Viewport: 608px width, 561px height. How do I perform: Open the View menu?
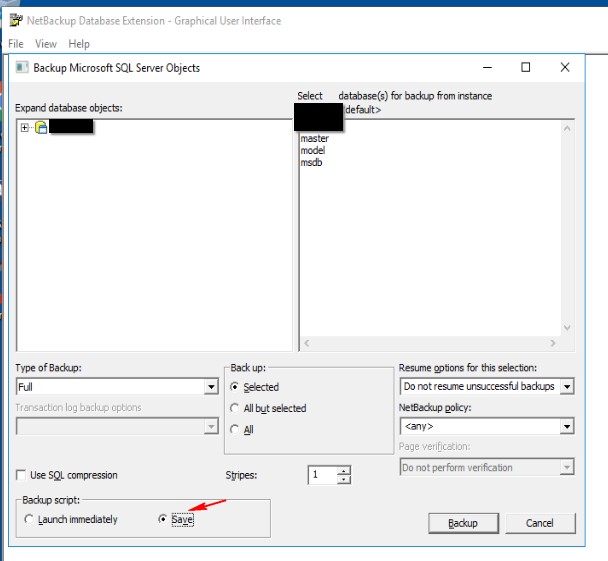click(46, 44)
